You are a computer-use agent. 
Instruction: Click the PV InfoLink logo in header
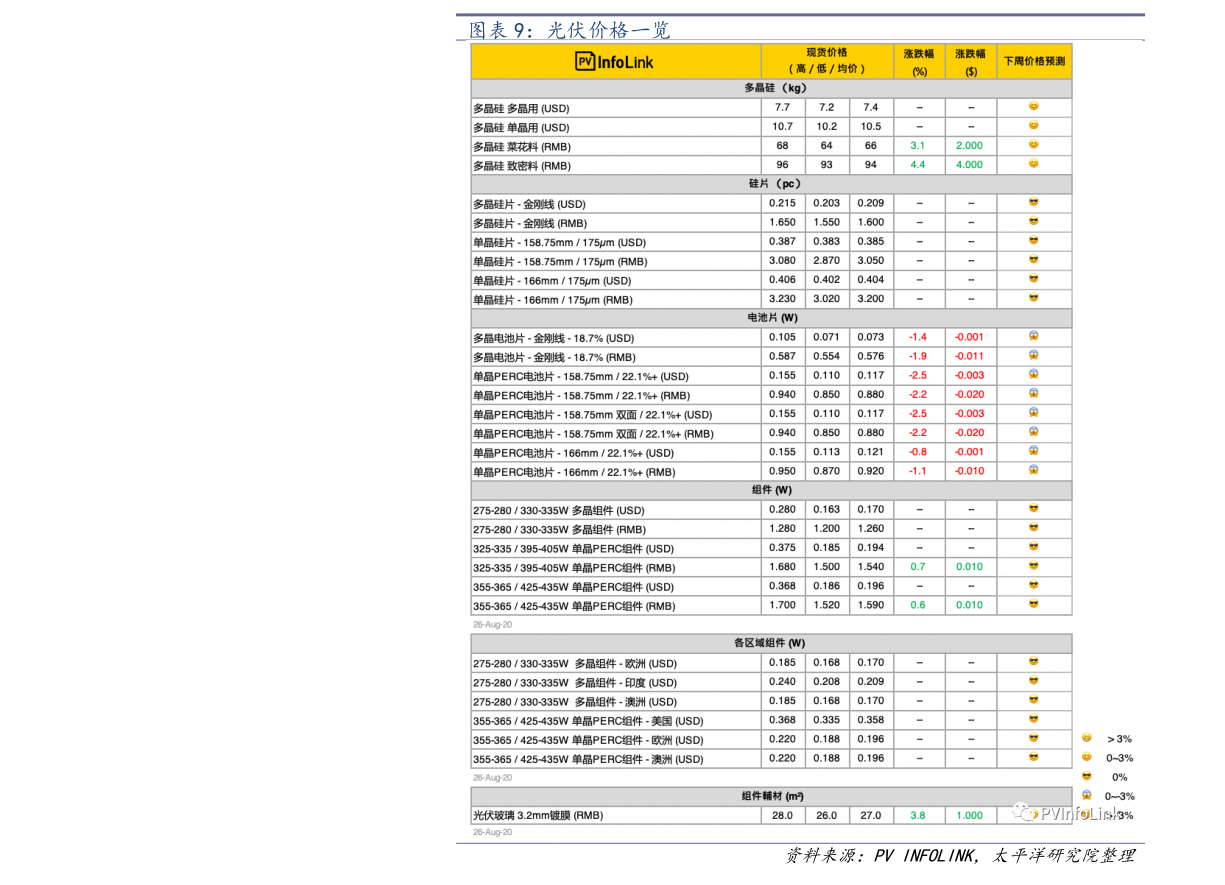[x=614, y=62]
